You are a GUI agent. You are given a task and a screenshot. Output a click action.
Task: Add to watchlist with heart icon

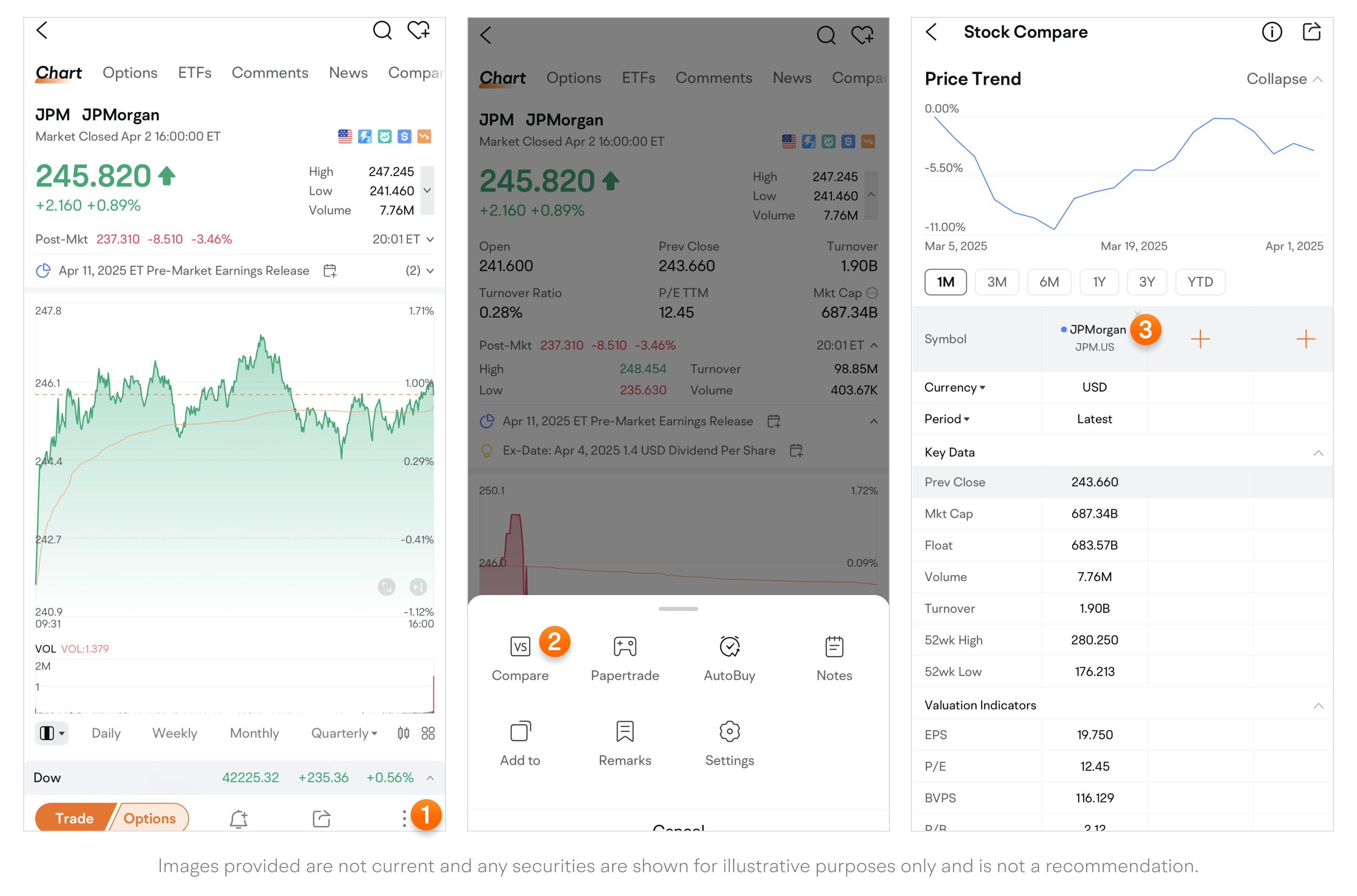click(419, 30)
